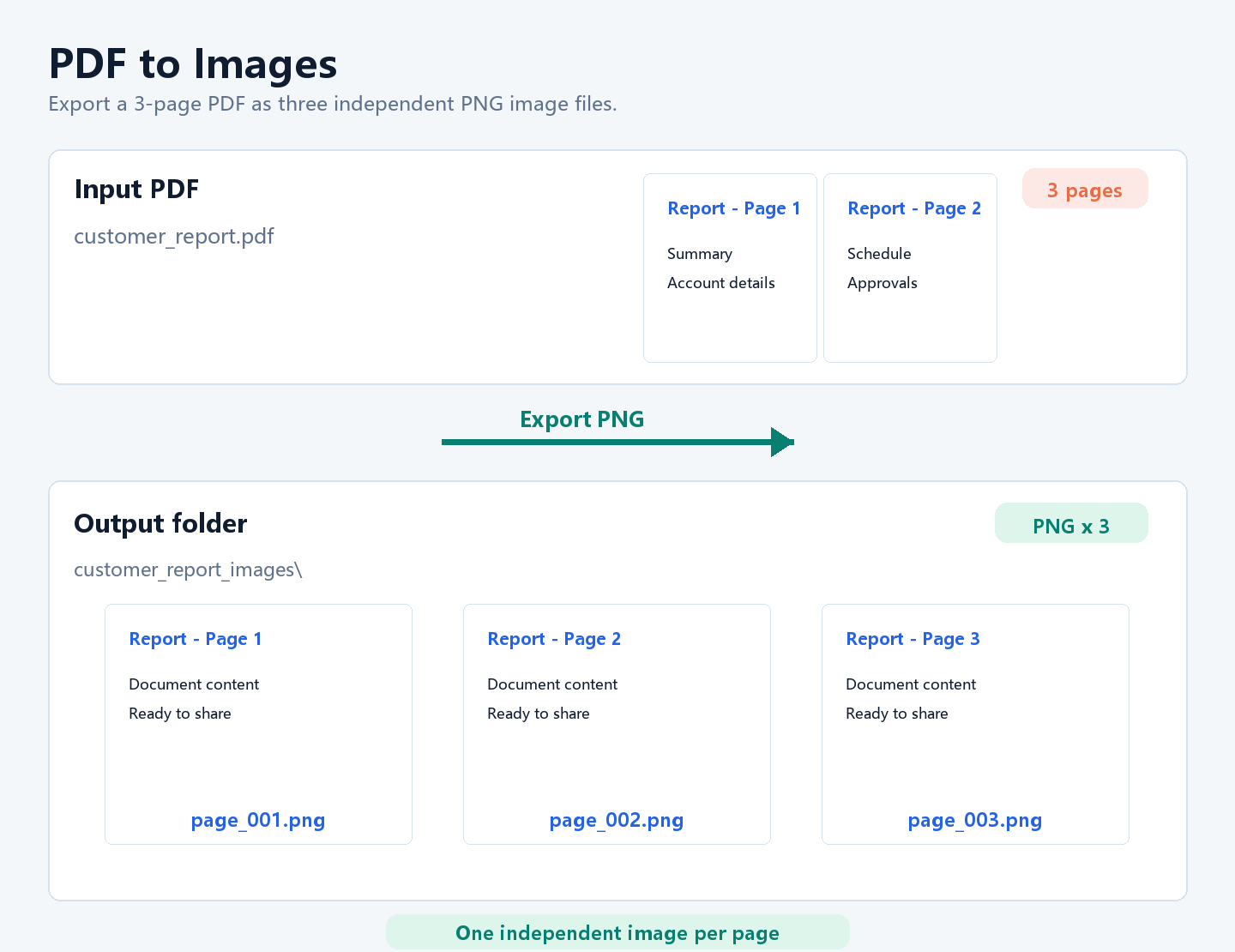
Task: Click the 'Input PDF' heading
Action: point(136,190)
